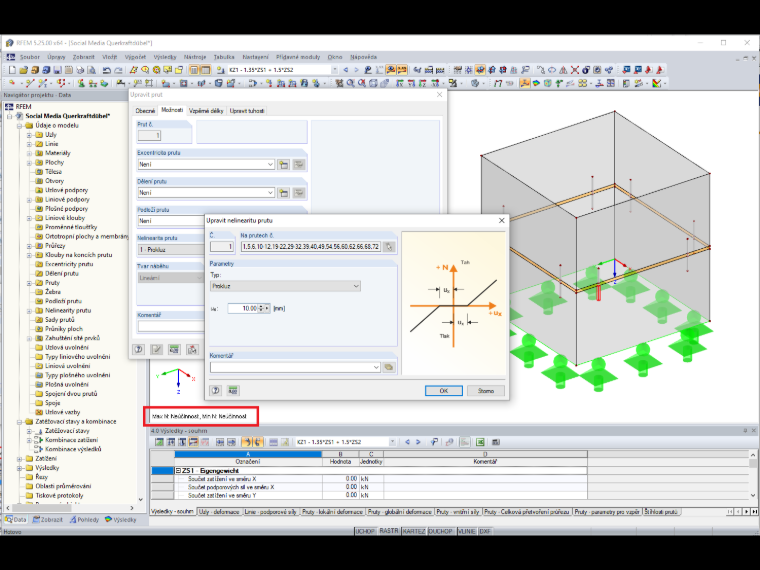Click next arrow in results table toolbar
The image size is (760, 570).
tap(418, 442)
